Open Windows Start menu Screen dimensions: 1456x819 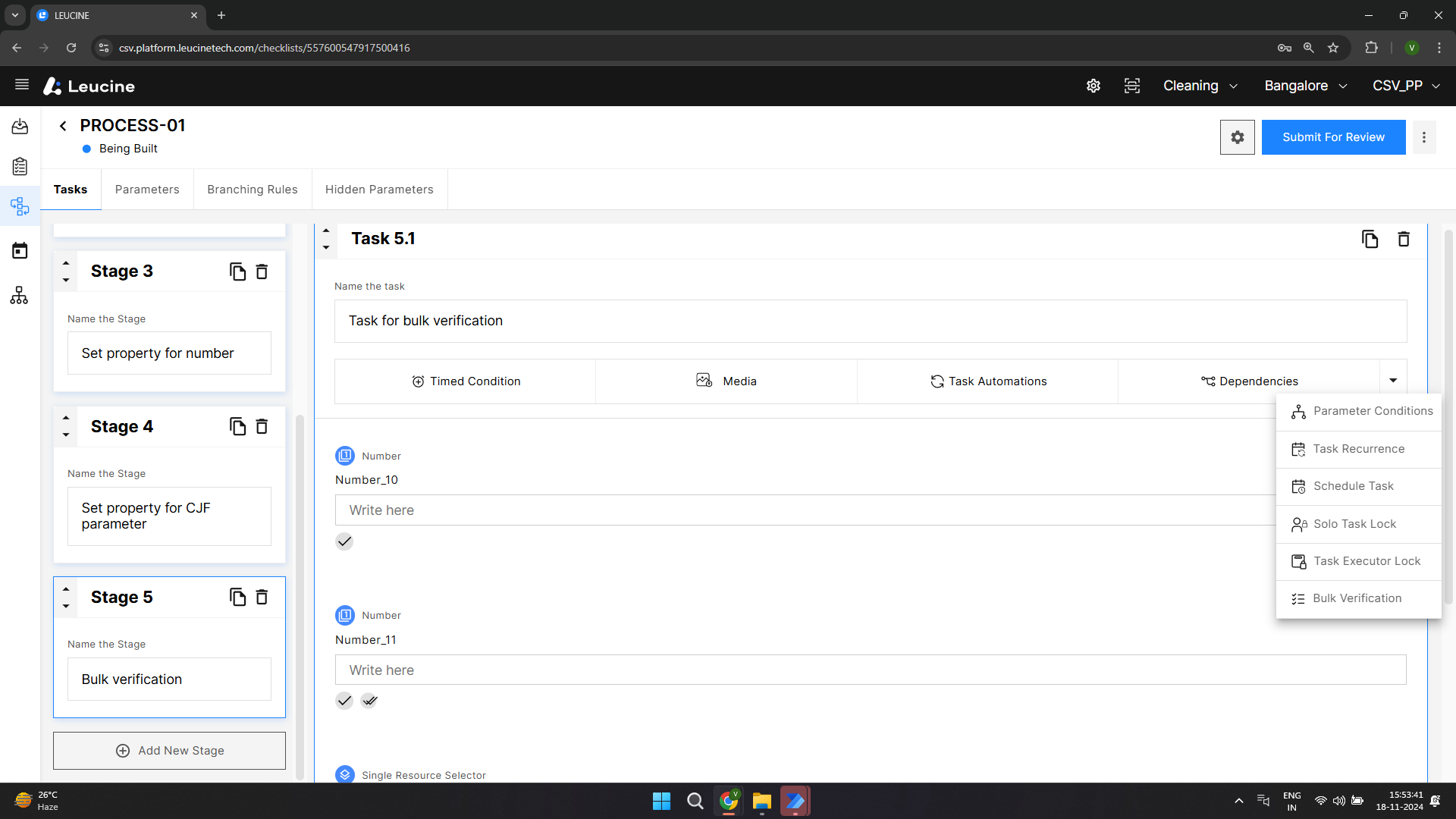click(x=661, y=801)
